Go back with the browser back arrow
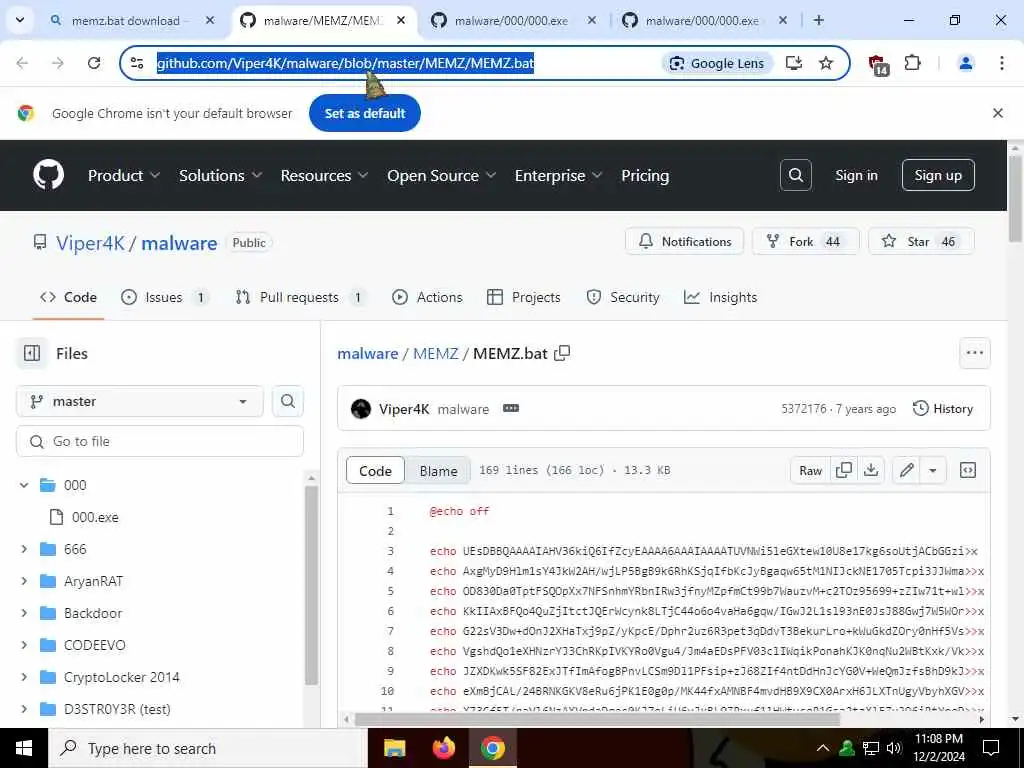This screenshot has width=1024, height=768. 22,63
